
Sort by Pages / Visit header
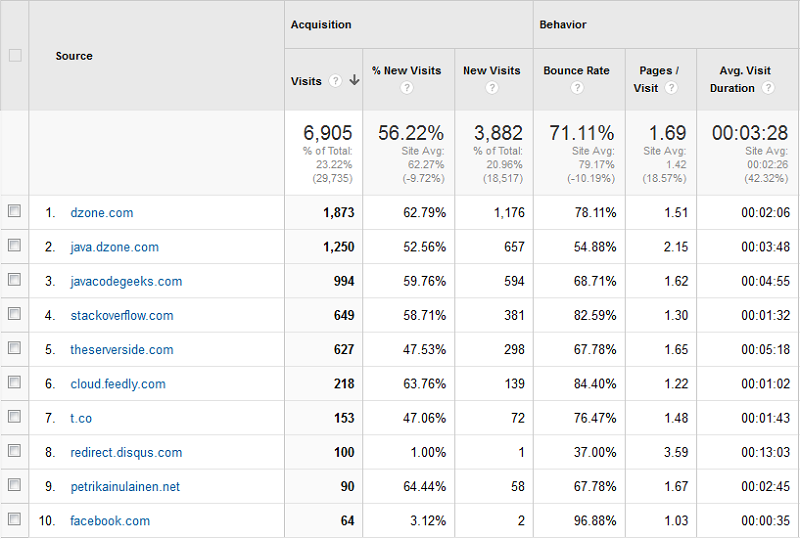[658, 79]
